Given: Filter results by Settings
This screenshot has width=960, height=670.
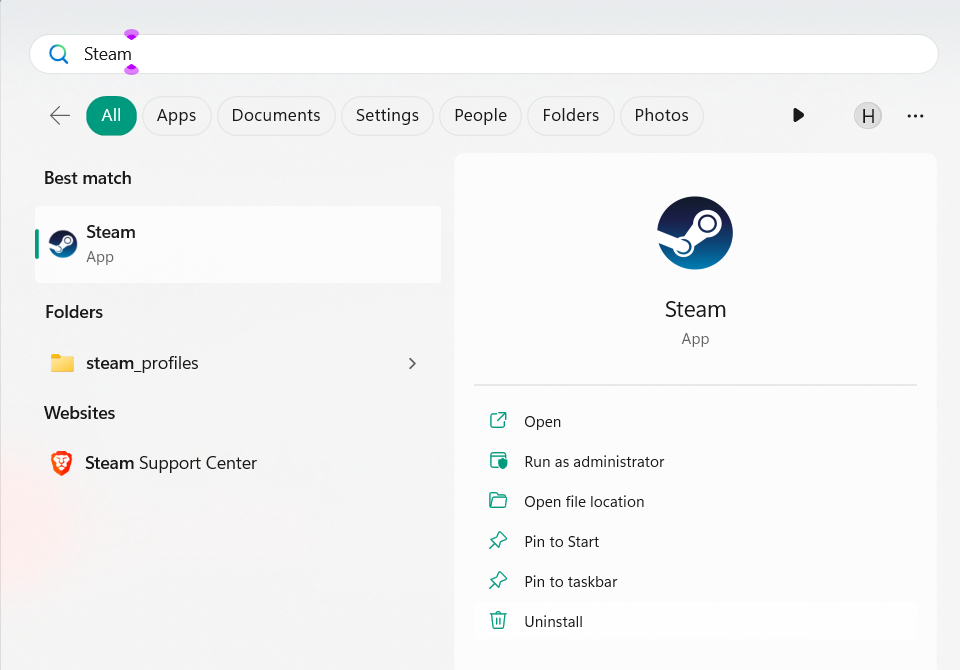Looking at the screenshot, I should tap(387, 116).
